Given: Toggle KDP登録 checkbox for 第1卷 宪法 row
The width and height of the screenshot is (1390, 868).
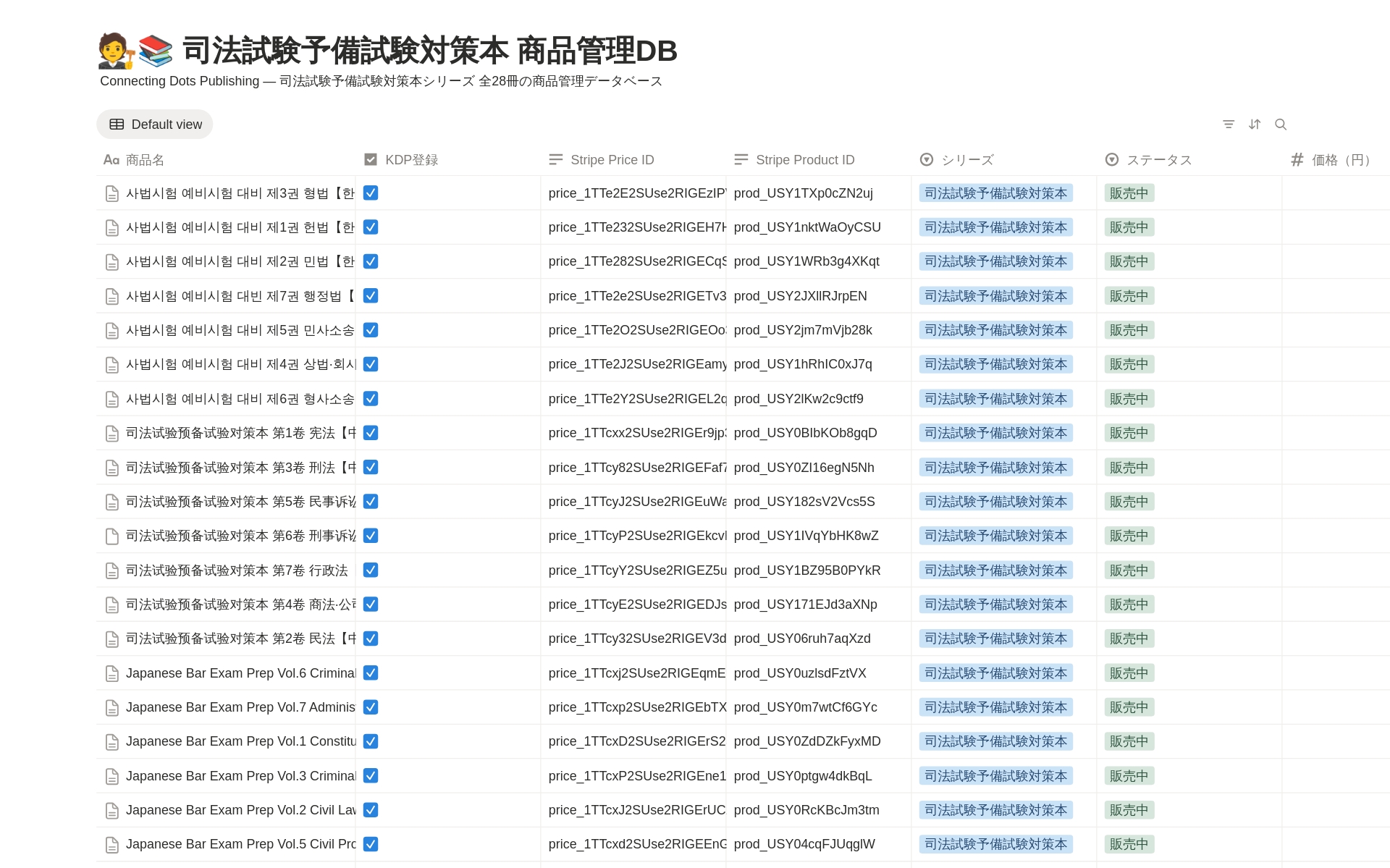Looking at the screenshot, I should coord(371,433).
